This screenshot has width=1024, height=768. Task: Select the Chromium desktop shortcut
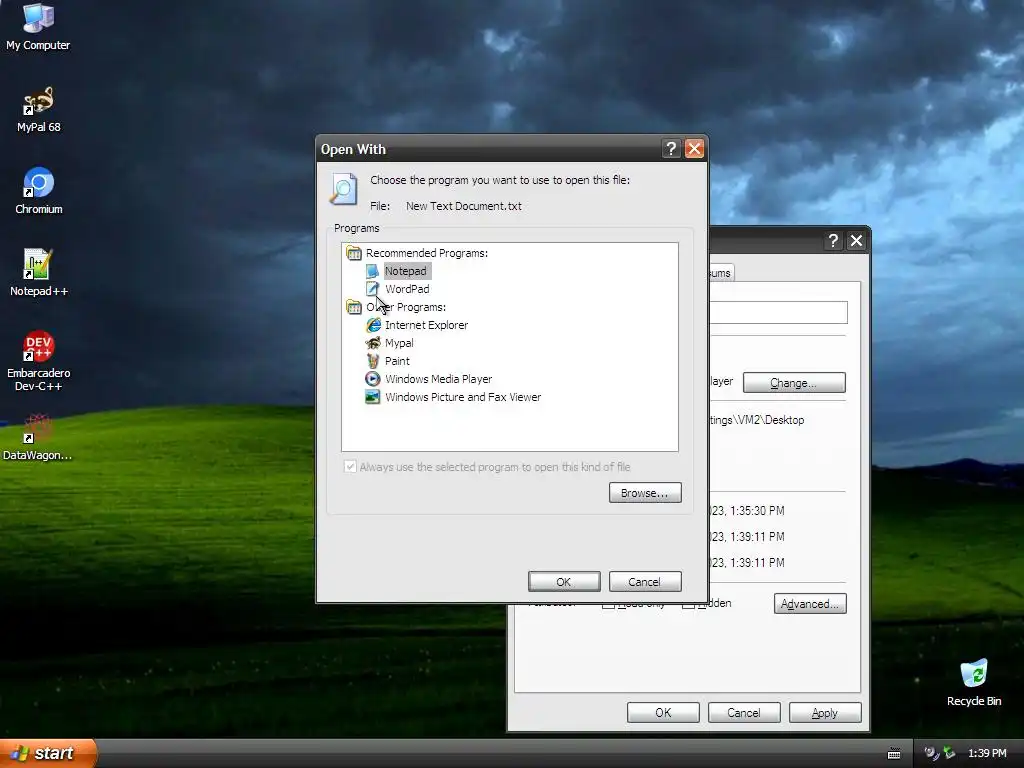(39, 191)
